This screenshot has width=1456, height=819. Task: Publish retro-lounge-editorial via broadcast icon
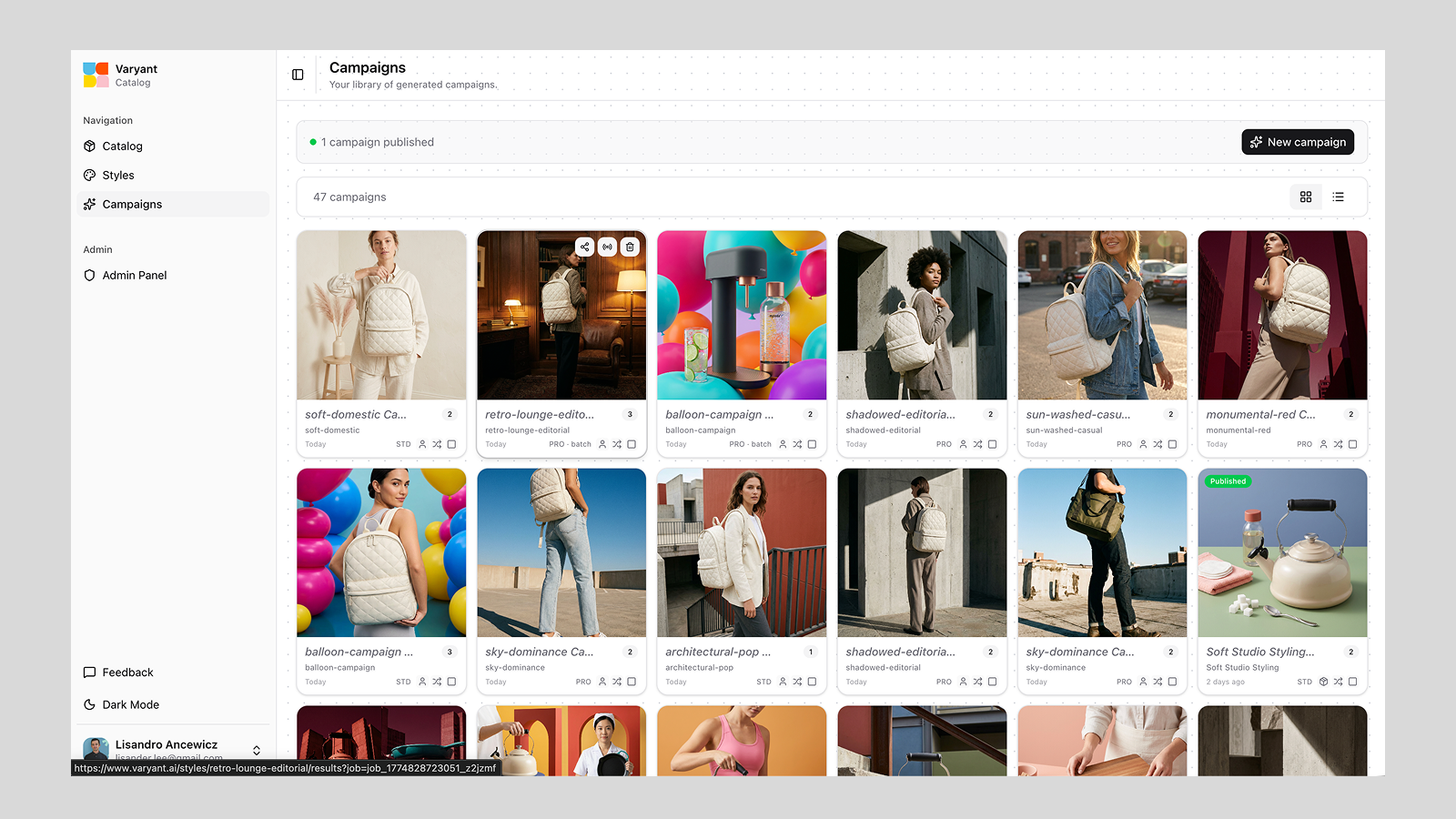coord(607,247)
